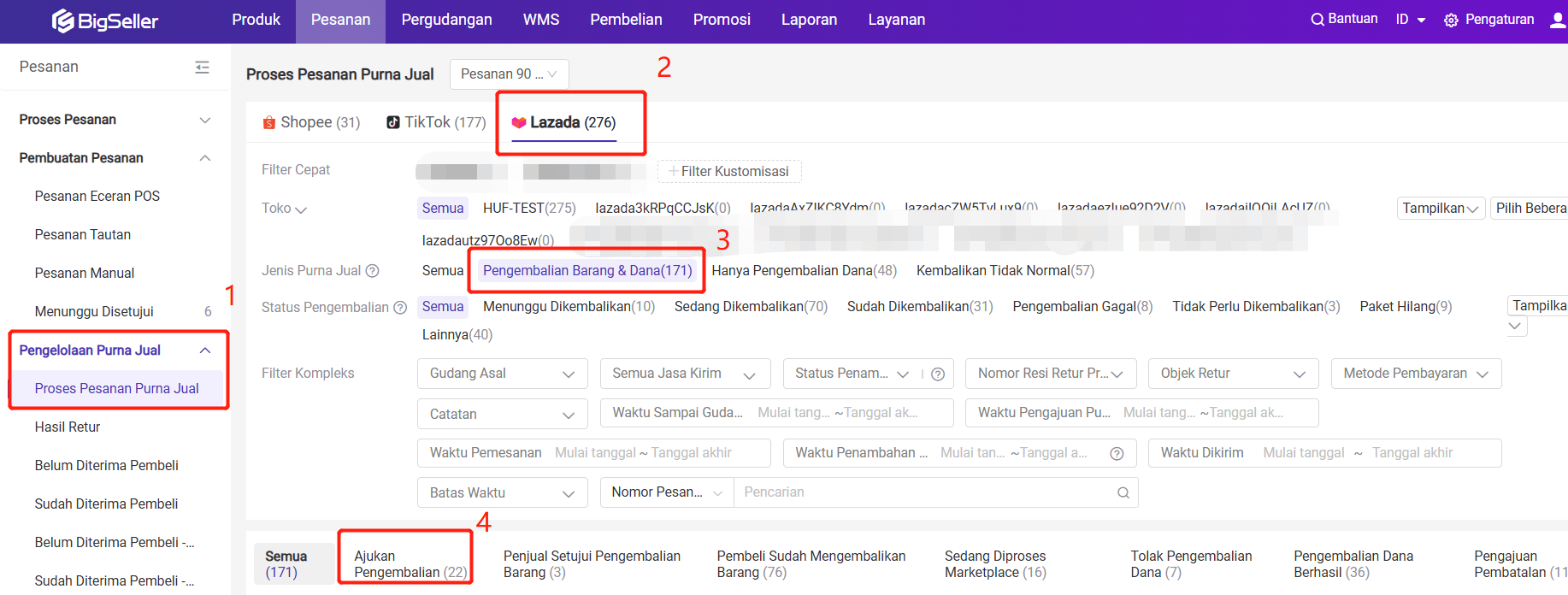Filter by Hanya Pengembalian Dana(48)
The height and width of the screenshot is (595, 1568).
[x=805, y=271]
